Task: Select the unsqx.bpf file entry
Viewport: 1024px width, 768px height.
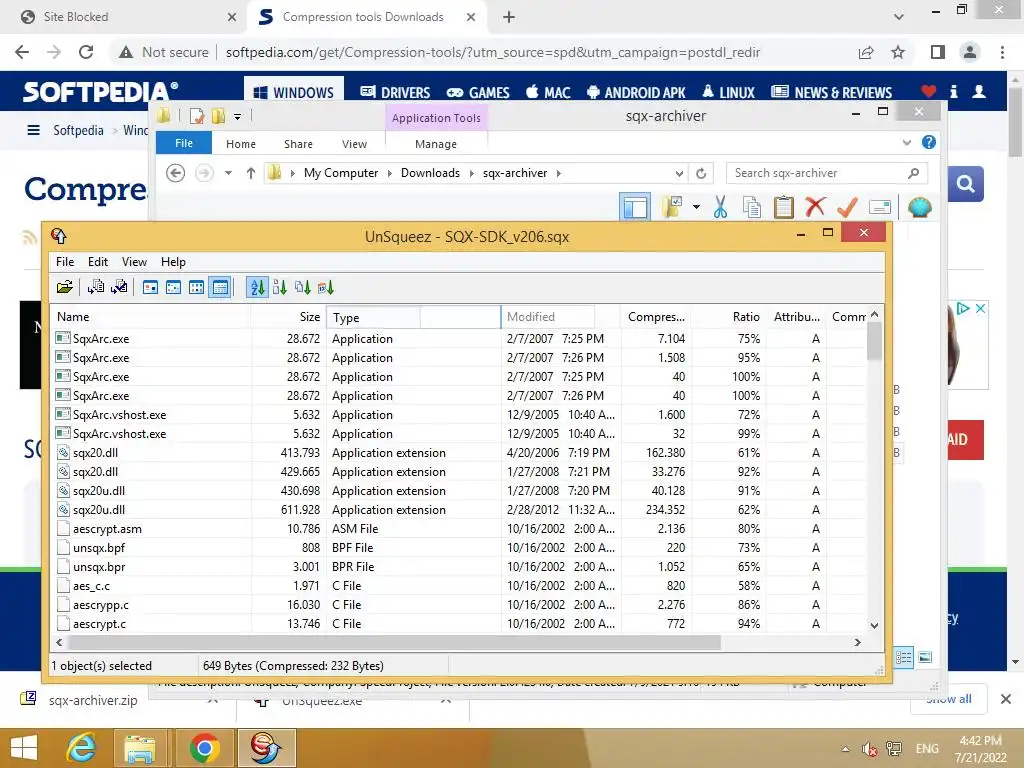Action: point(460,548)
